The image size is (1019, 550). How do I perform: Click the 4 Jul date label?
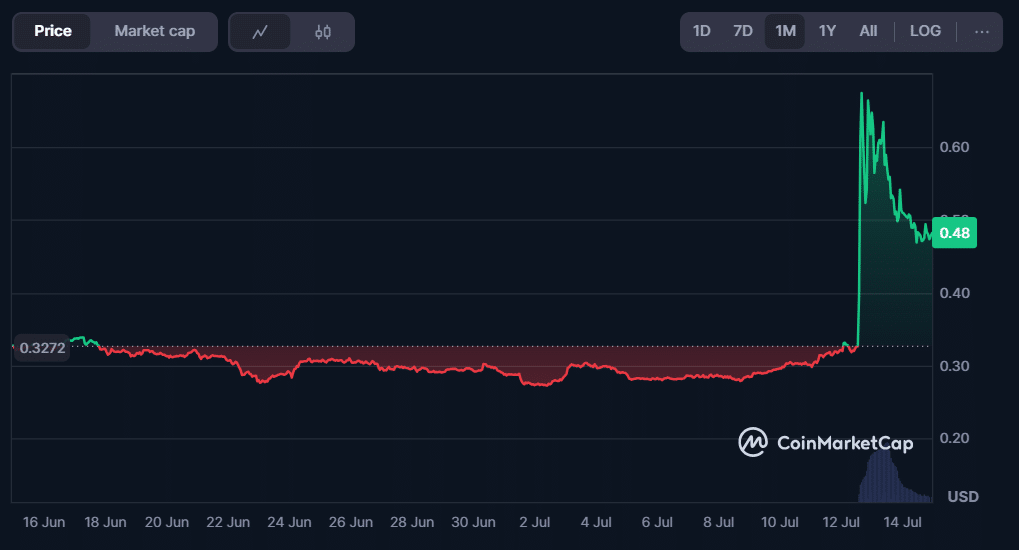pos(596,522)
